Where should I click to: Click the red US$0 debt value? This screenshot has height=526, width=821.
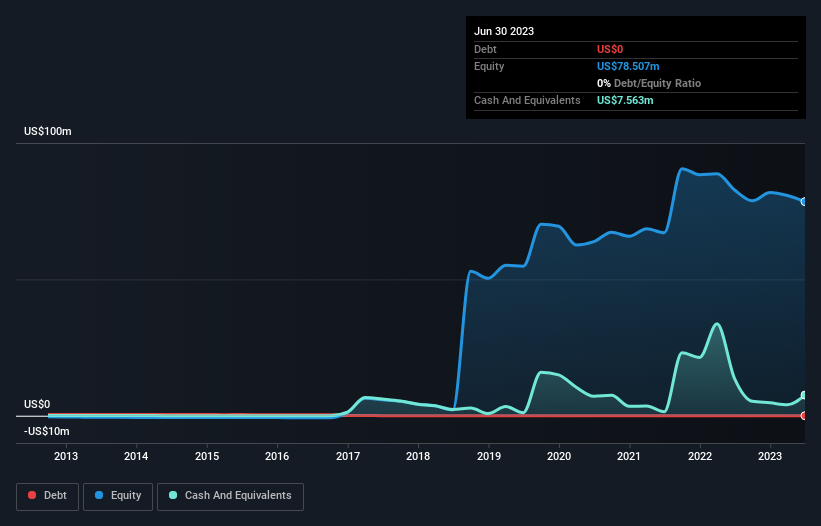pyautogui.click(x=610, y=49)
